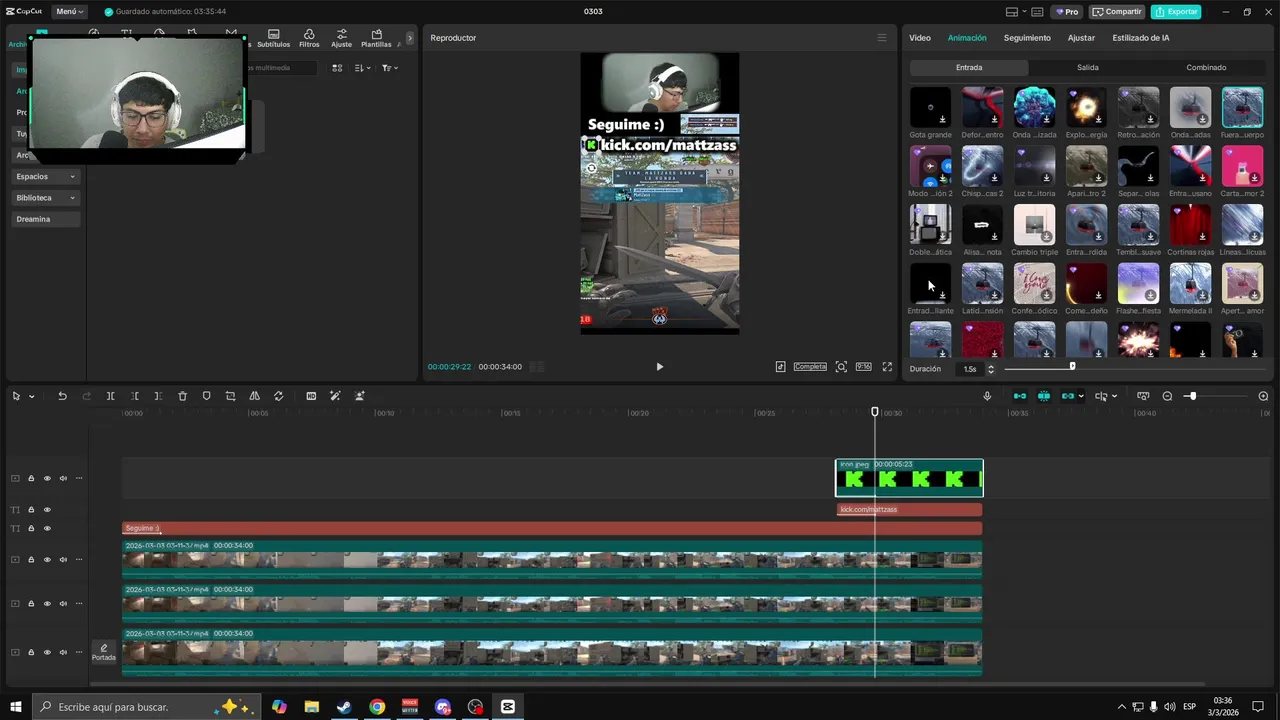This screenshot has width=1280, height=720.
Task: Click the Pro upgrade button
Action: 1067,12
